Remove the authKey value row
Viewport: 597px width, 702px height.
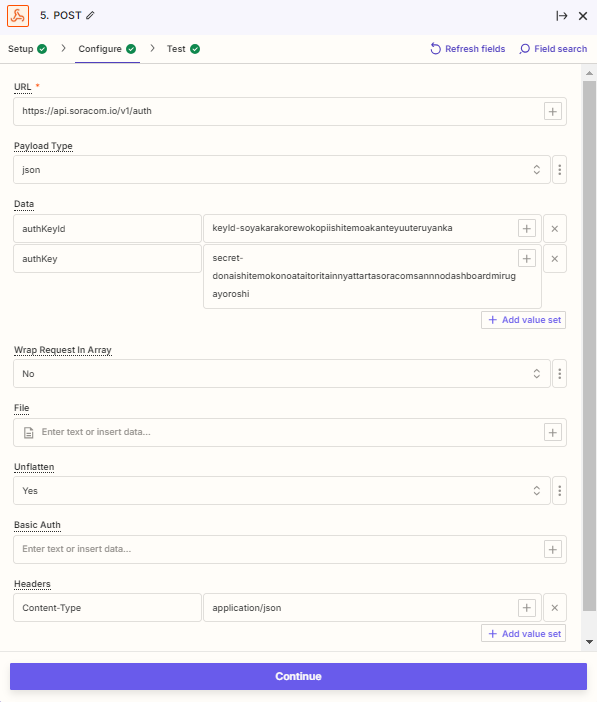[554, 259]
